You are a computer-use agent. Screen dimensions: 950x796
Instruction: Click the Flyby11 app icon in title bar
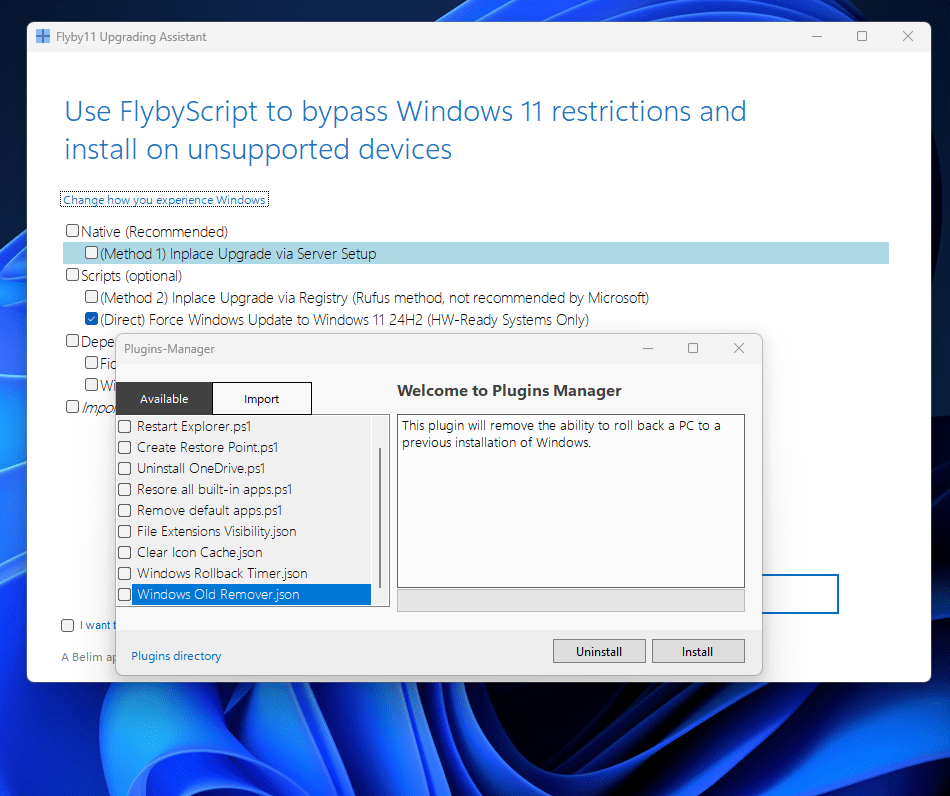[x=43, y=36]
